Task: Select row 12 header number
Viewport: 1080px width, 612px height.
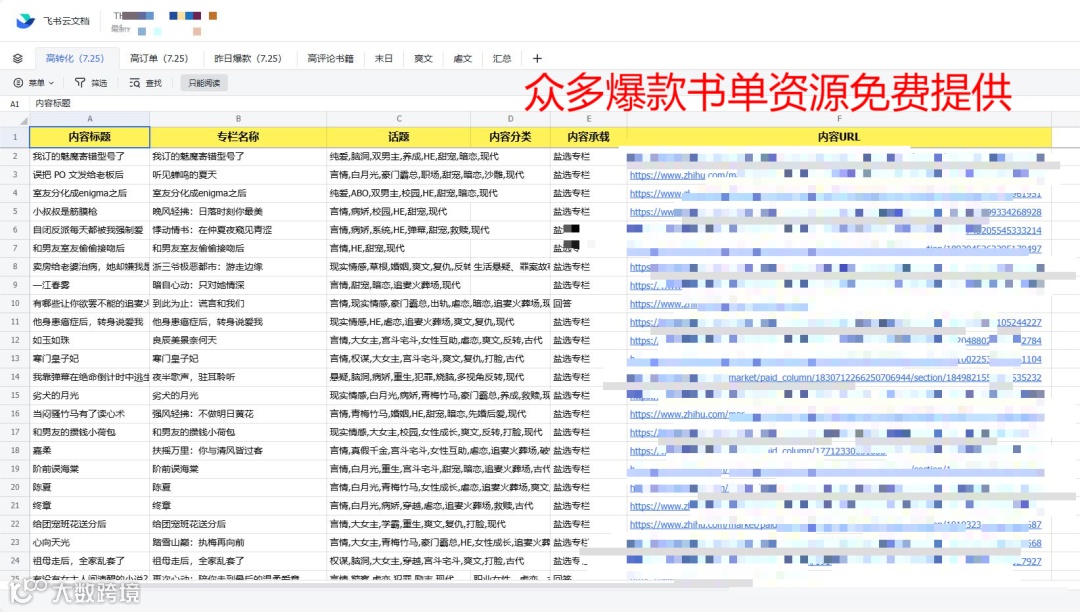Action: click(14, 340)
